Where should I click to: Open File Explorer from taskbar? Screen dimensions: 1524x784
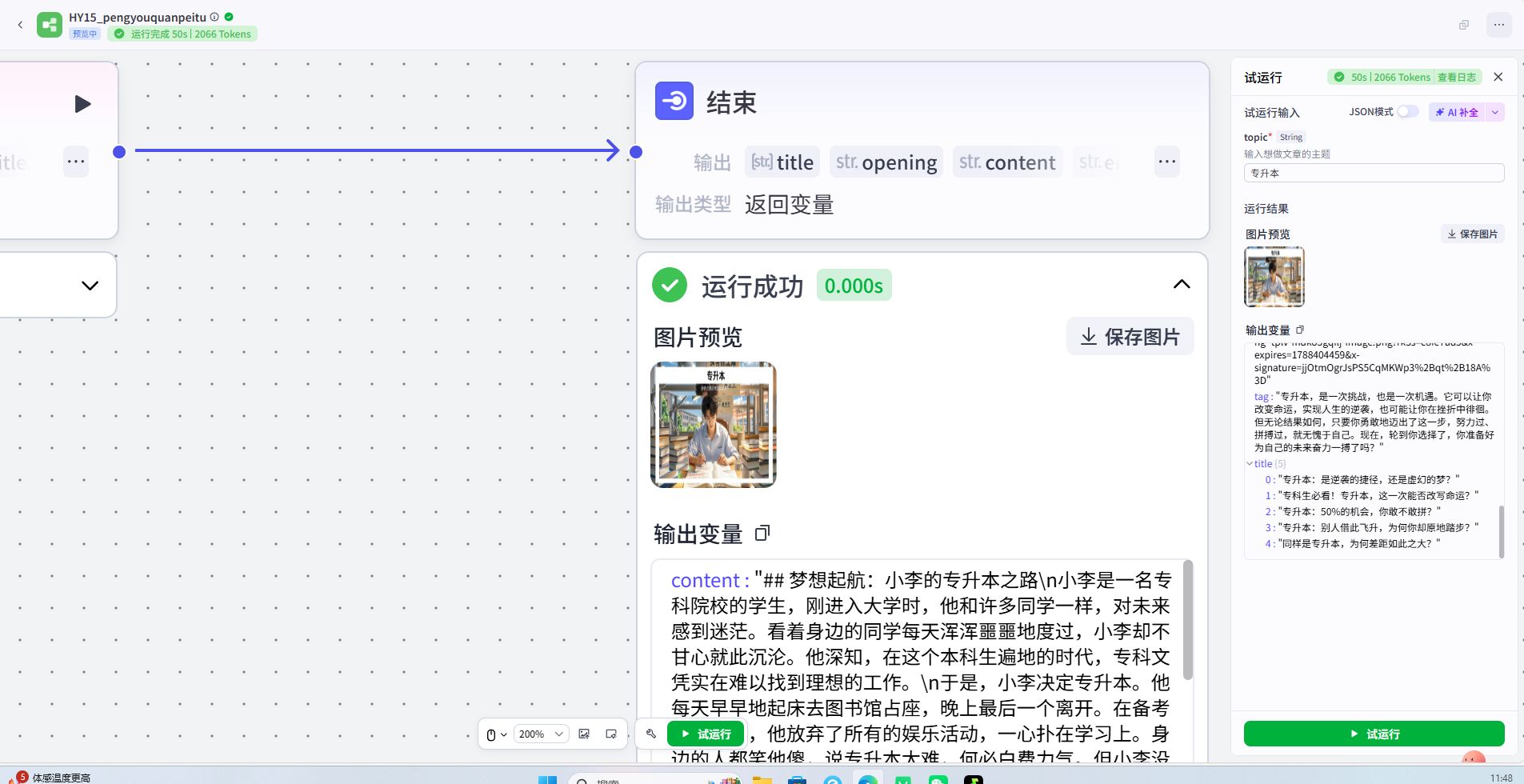click(x=762, y=780)
